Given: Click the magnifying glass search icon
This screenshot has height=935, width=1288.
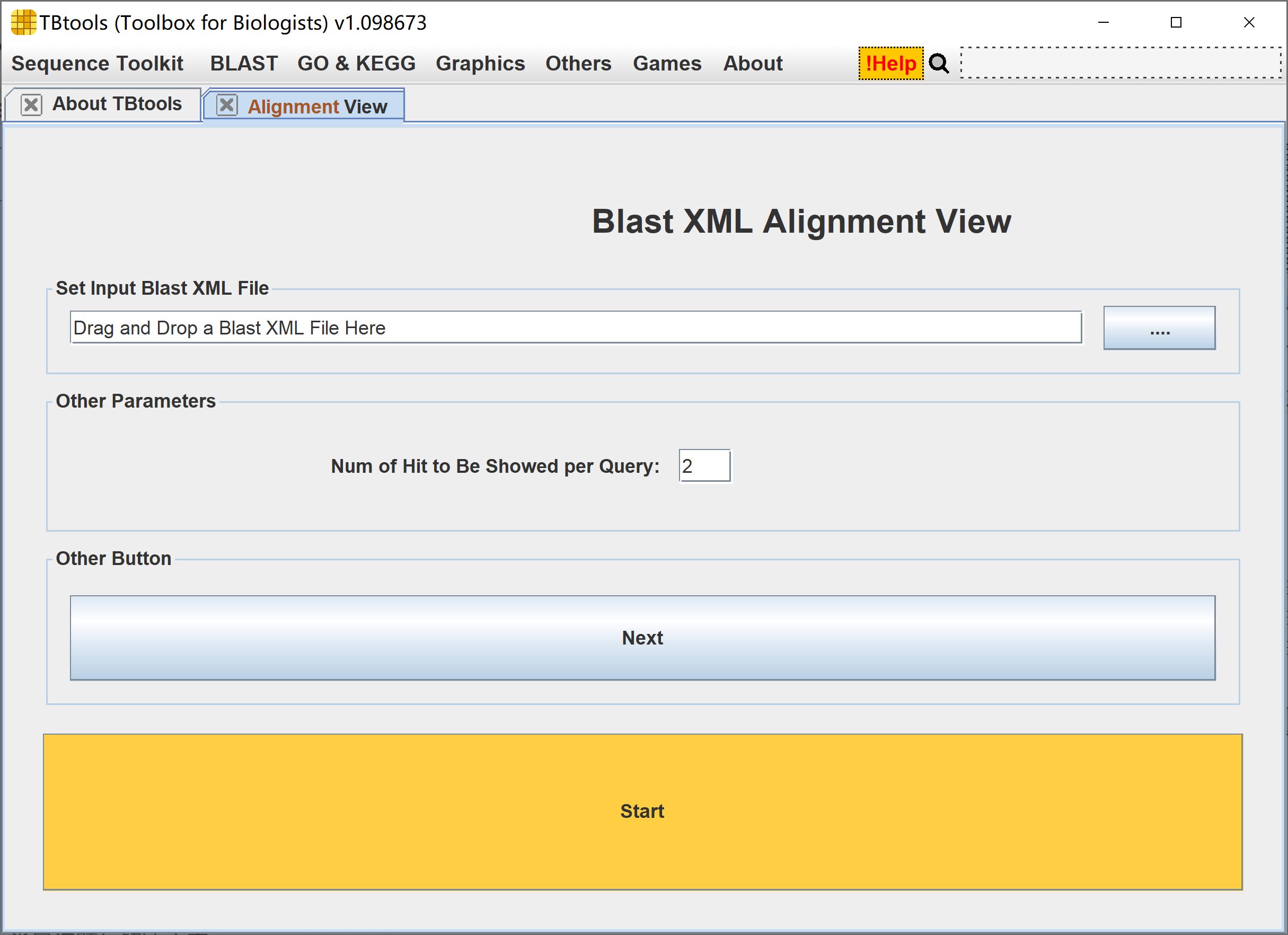Looking at the screenshot, I should 938,64.
